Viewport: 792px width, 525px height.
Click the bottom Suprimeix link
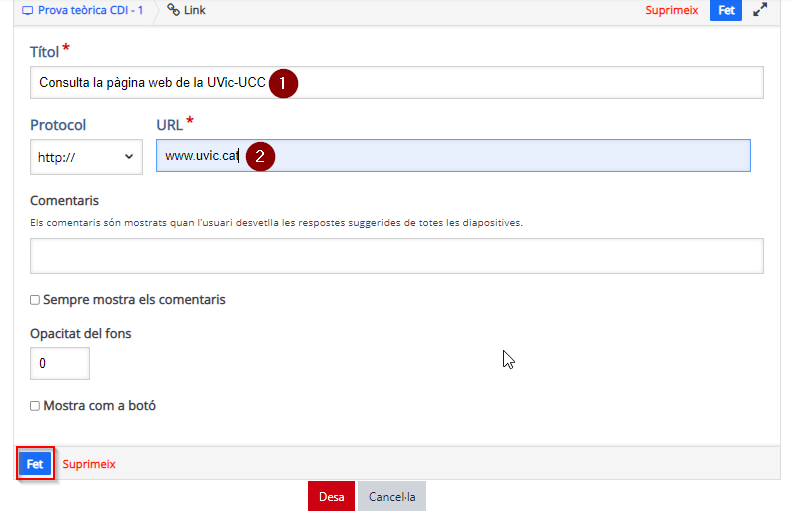click(x=89, y=464)
